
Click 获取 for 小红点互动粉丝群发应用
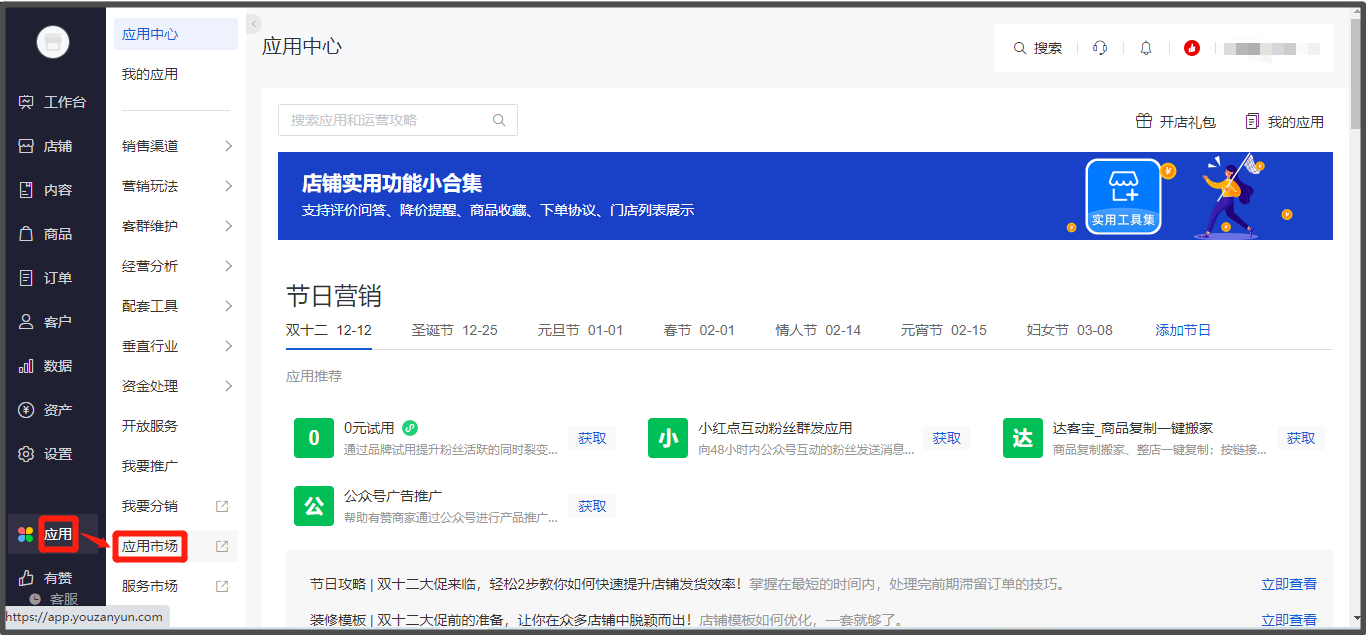click(946, 438)
